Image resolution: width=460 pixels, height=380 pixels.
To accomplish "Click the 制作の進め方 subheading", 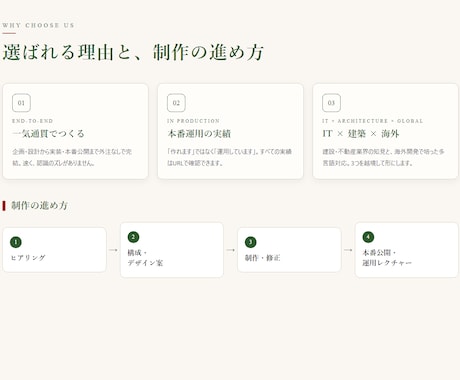I will tap(39, 205).
